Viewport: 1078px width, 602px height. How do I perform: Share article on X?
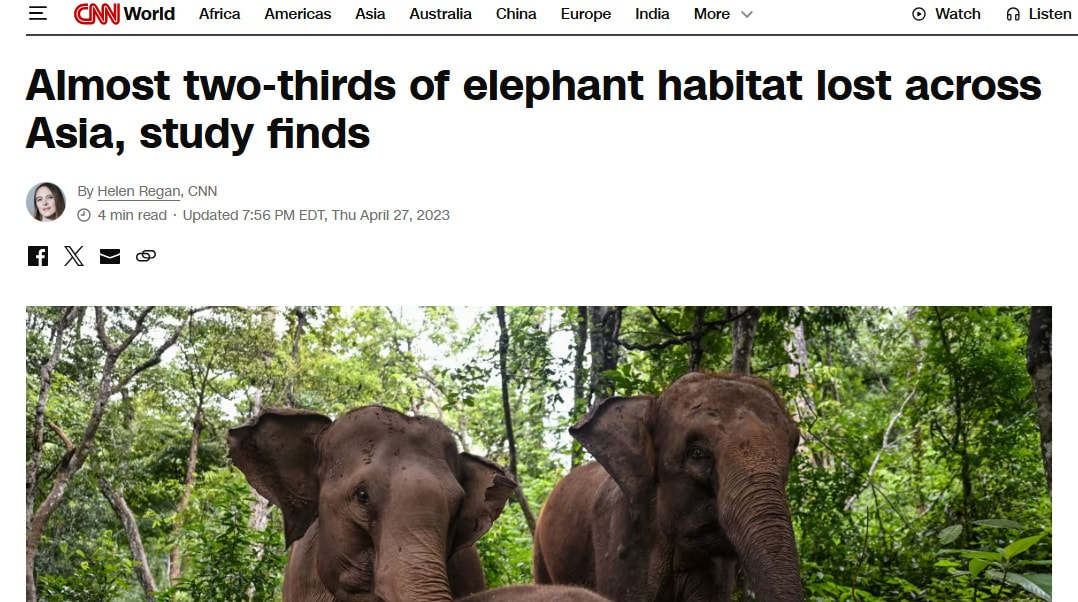click(74, 256)
